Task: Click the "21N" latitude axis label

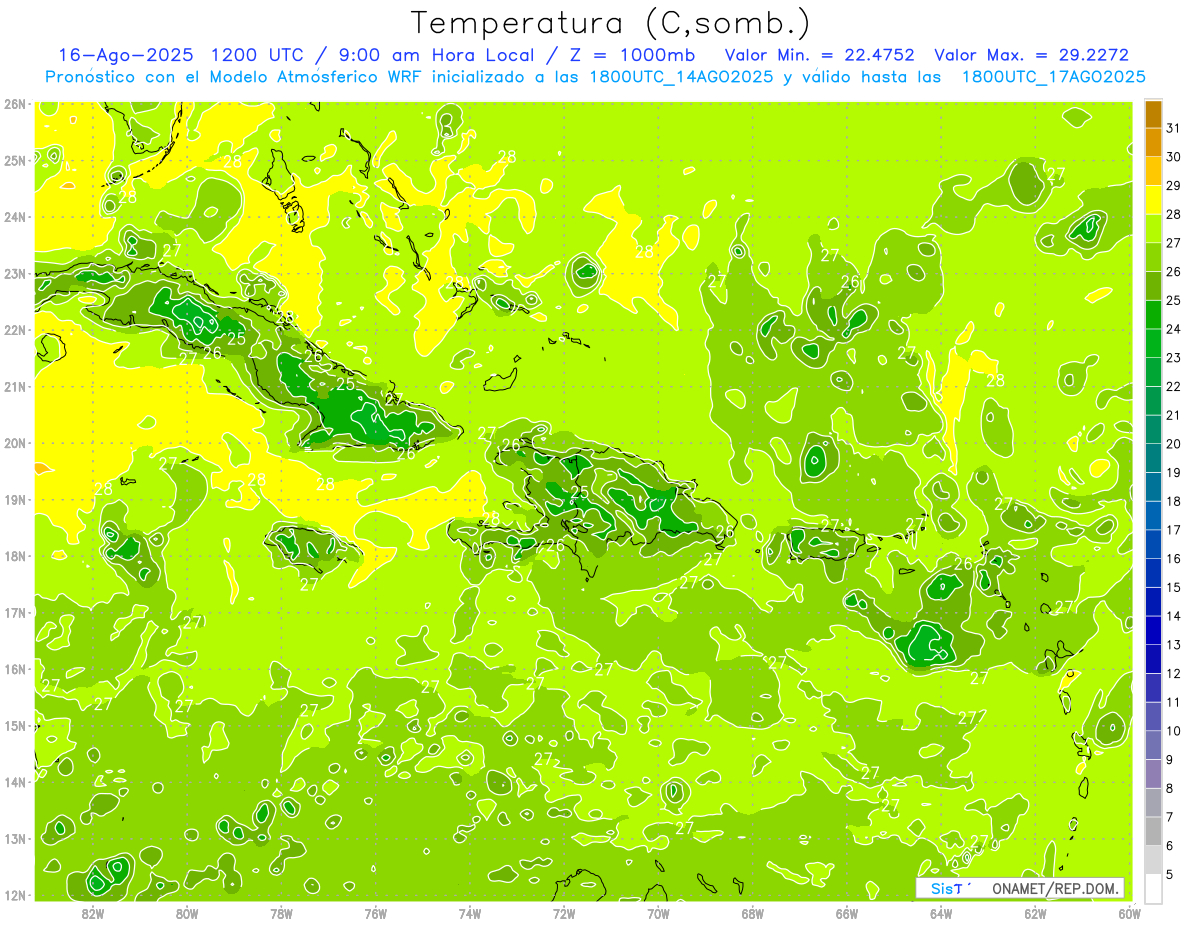Action: pos(14,386)
